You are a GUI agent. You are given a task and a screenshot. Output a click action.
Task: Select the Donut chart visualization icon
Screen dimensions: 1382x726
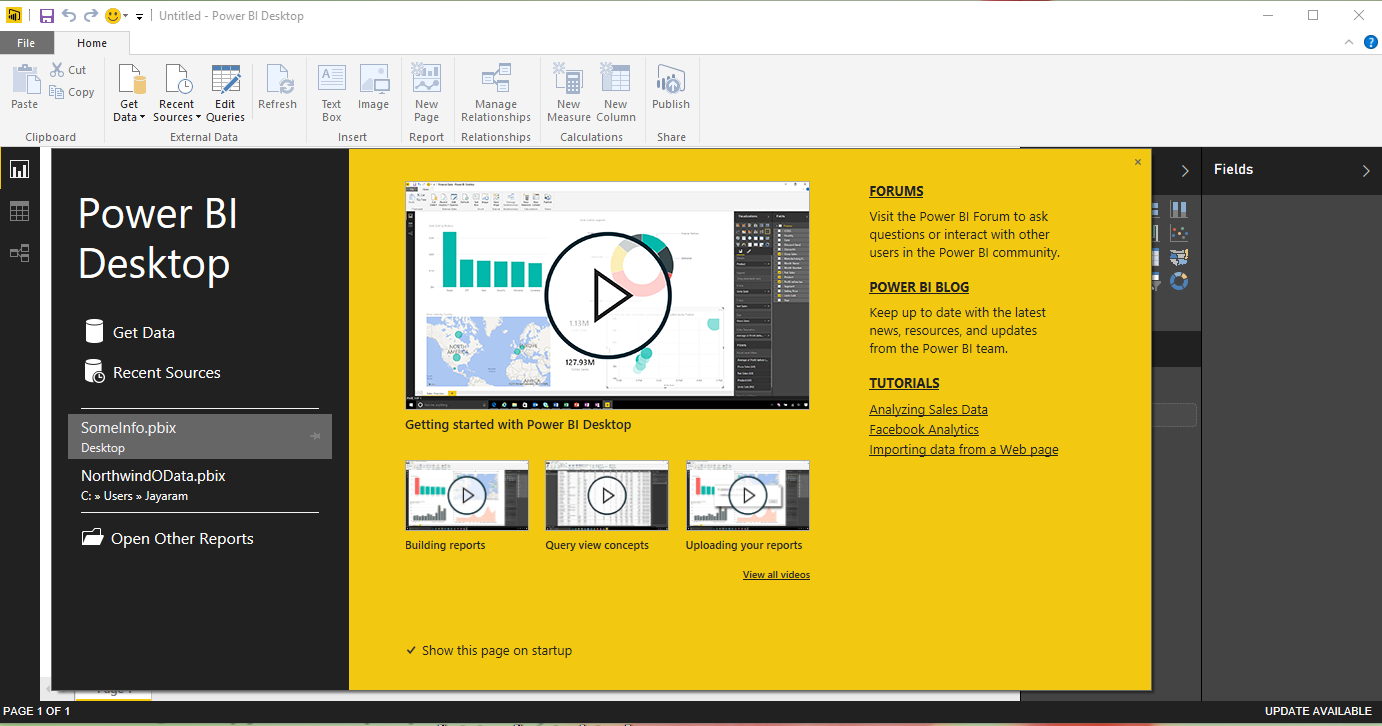[x=1179, y=280]
